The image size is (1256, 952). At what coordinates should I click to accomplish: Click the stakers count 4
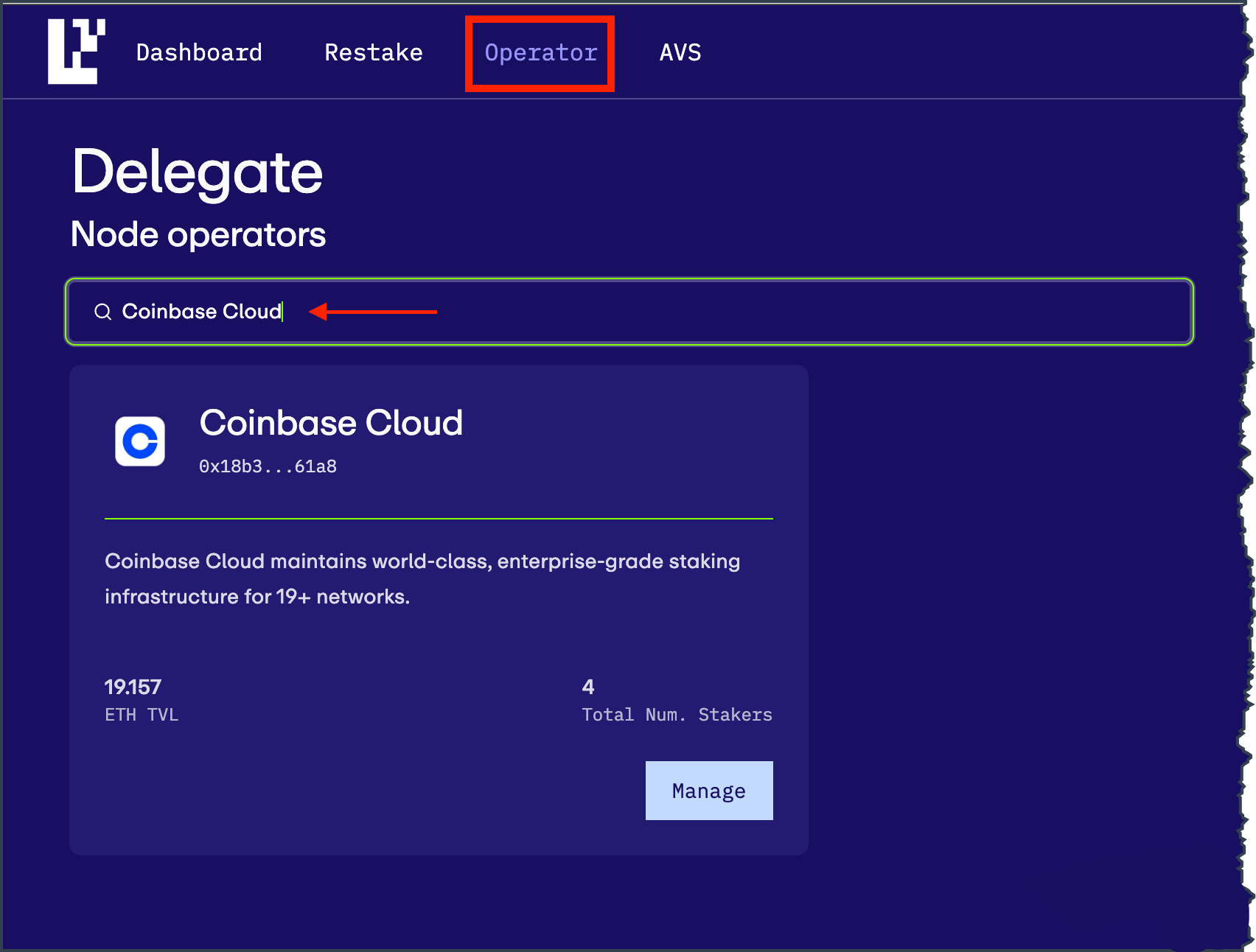coord(588,687)
